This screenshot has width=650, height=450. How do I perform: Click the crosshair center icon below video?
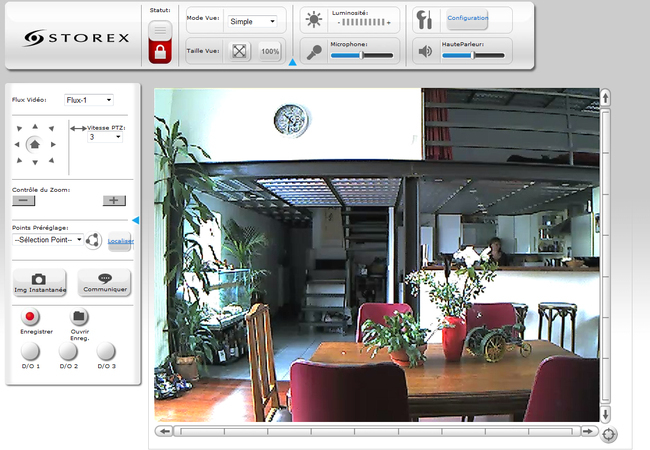pos(609,434)
